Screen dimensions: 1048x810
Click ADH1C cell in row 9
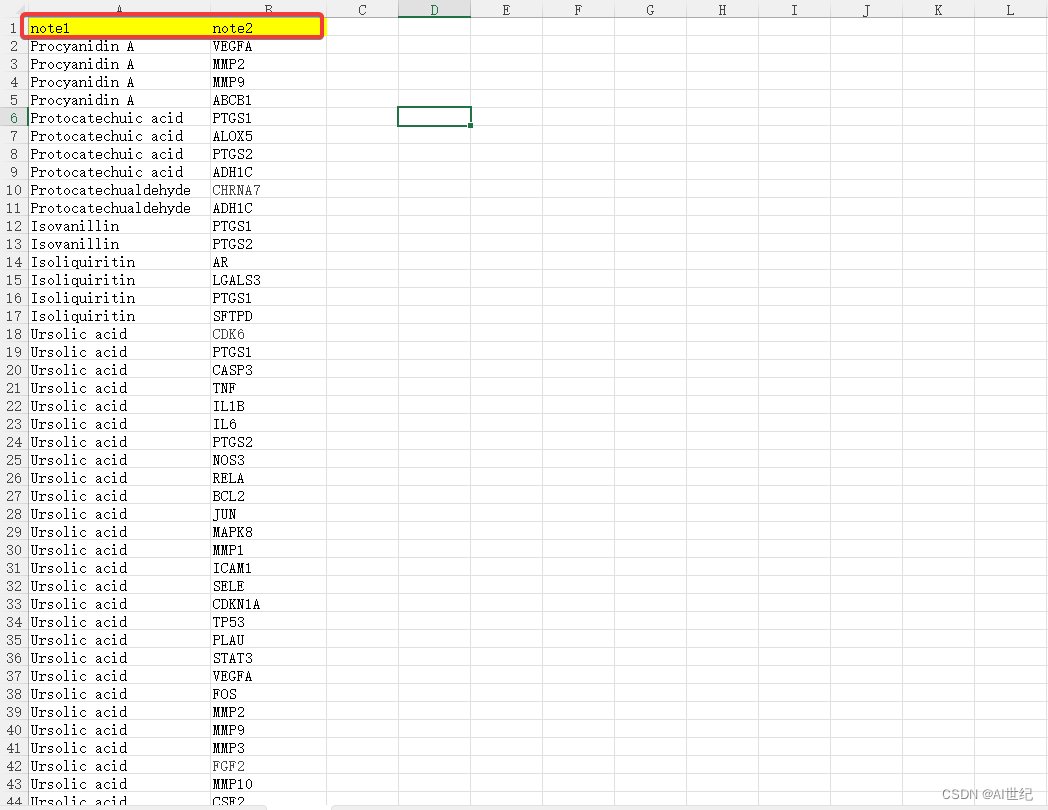pos(268,172)
